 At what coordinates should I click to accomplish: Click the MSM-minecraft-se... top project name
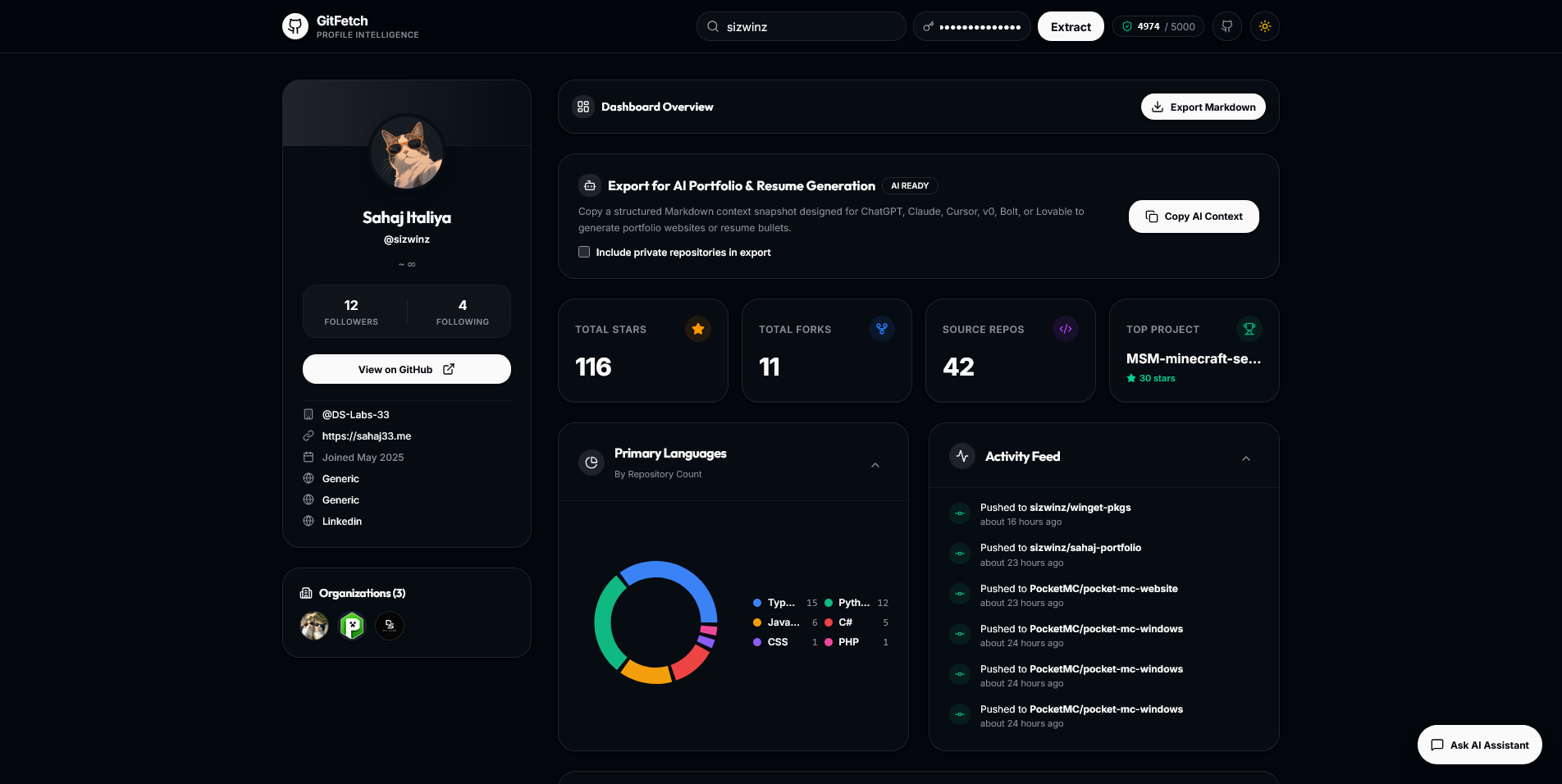point(1194,358)
